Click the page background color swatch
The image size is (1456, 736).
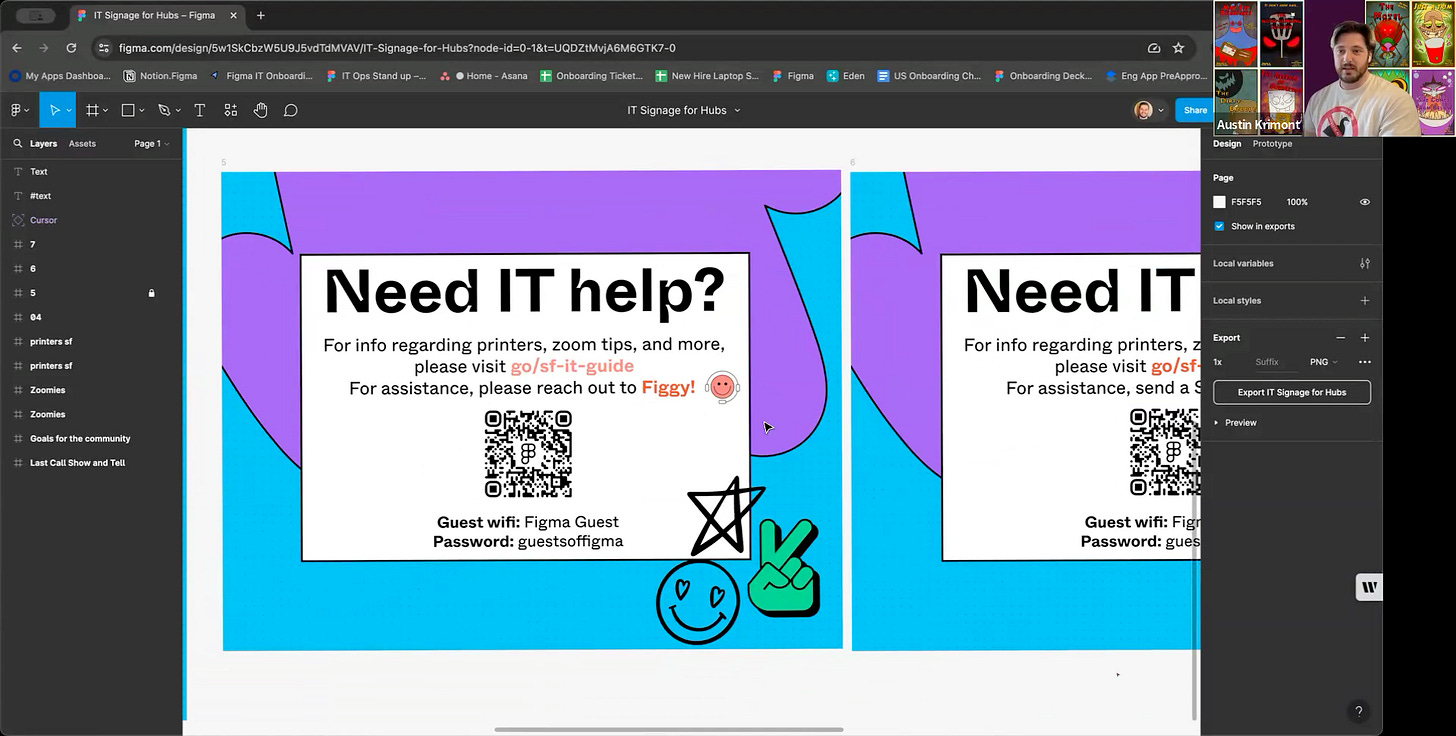(x=1219, y=202)
